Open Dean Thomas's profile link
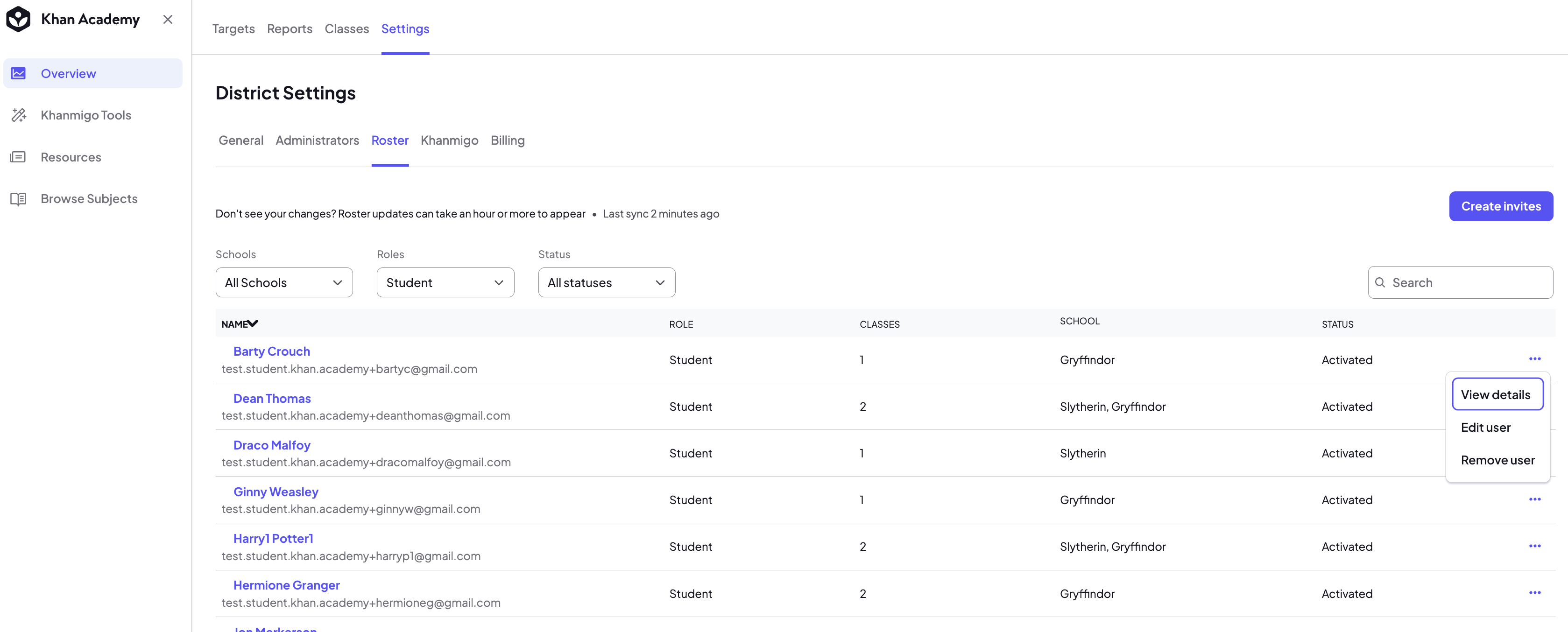Screen dimensions: 1568x632 272,399
